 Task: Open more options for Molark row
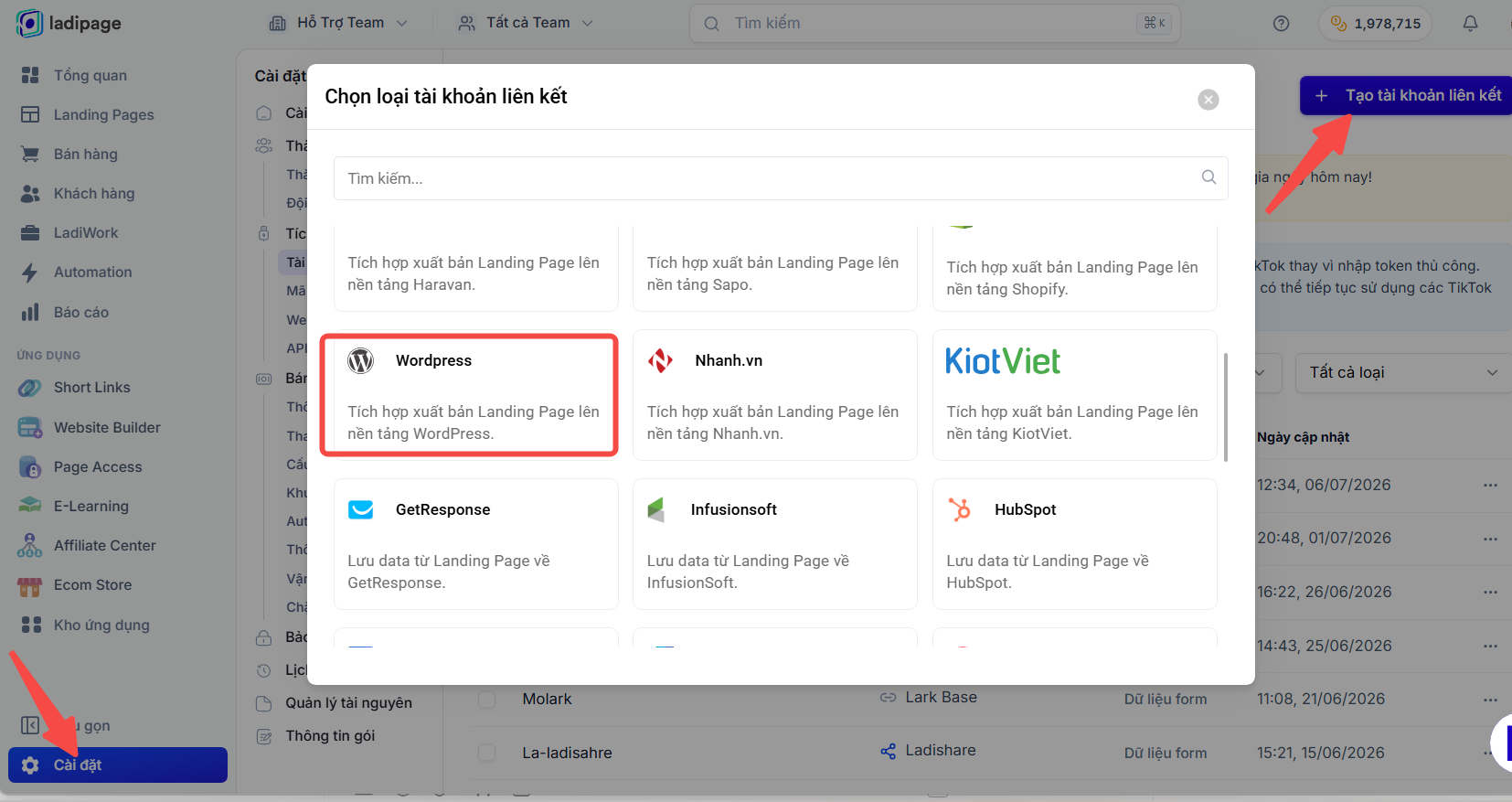click(1490, 699)
